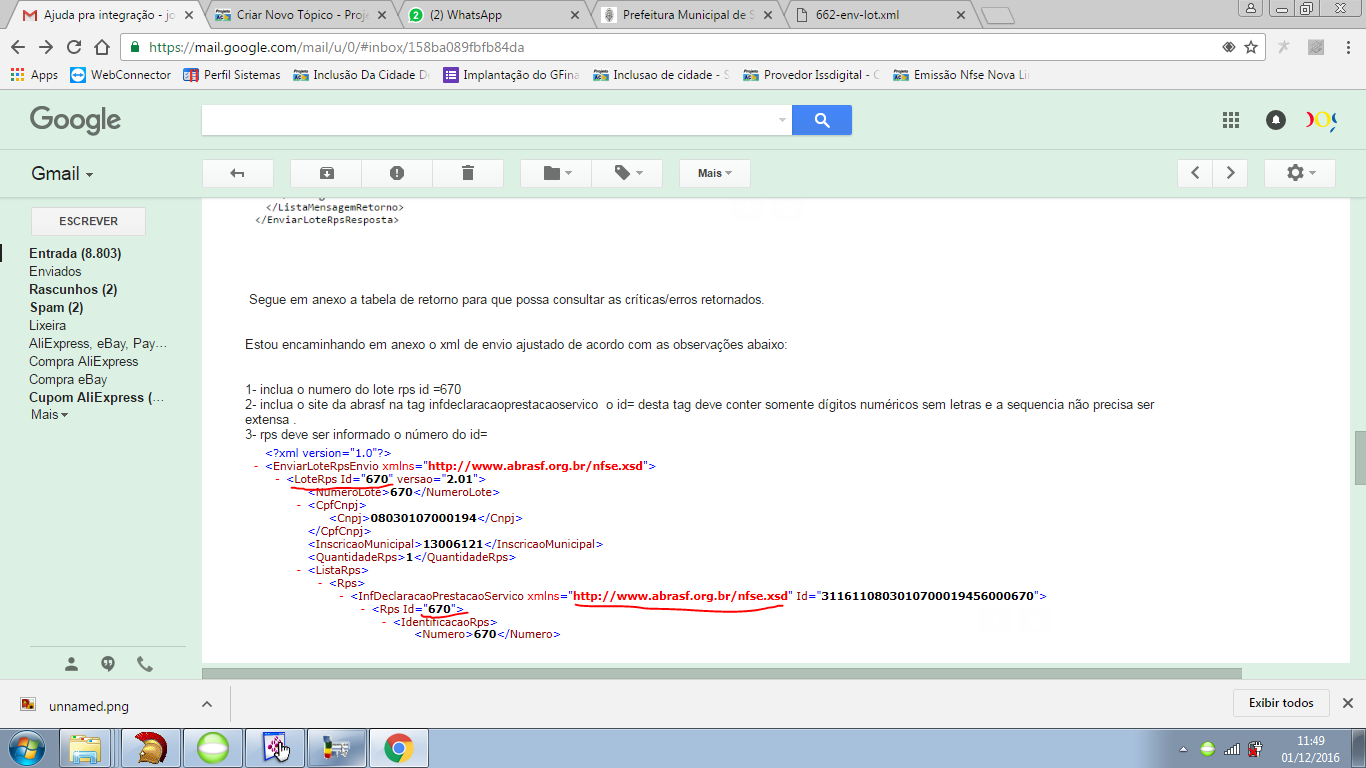Screen dimensions: 1366x768
Task: Open the Emissão Nfse Nova Li bookmark
Action: pyautogui.click(x=963, y=75)
